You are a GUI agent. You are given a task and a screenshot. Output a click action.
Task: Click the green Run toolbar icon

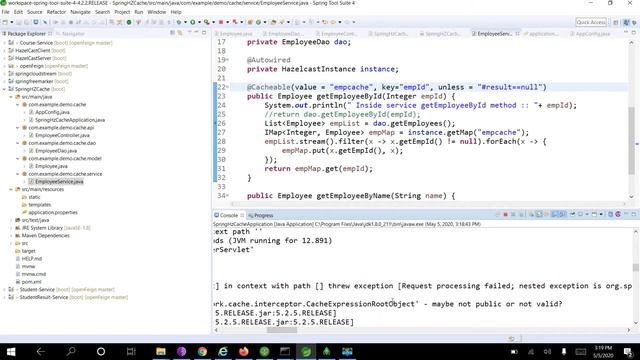pos(193,22)
